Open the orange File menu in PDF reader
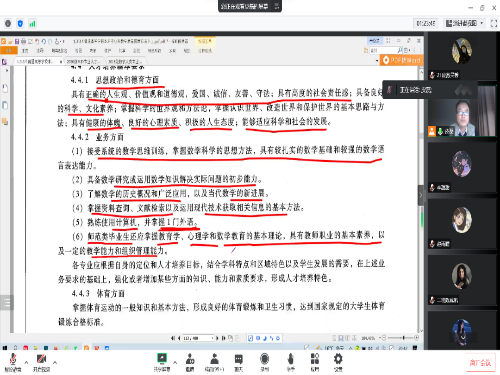Screen dimensions: 500x375 coord(9,51)
